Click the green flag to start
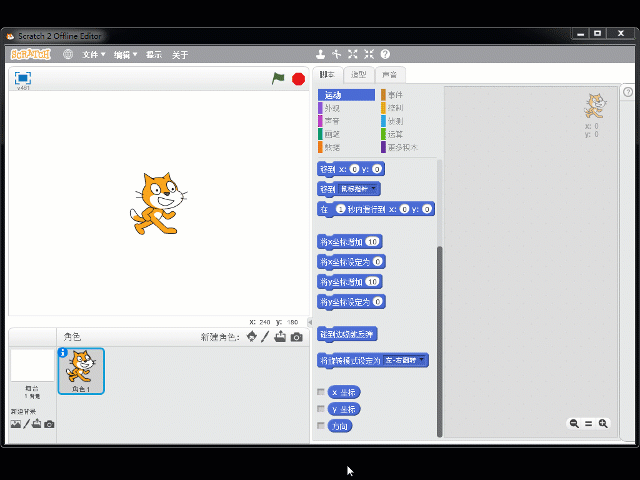The height and width of the screenshot is (480, 640). click(278, 78)
